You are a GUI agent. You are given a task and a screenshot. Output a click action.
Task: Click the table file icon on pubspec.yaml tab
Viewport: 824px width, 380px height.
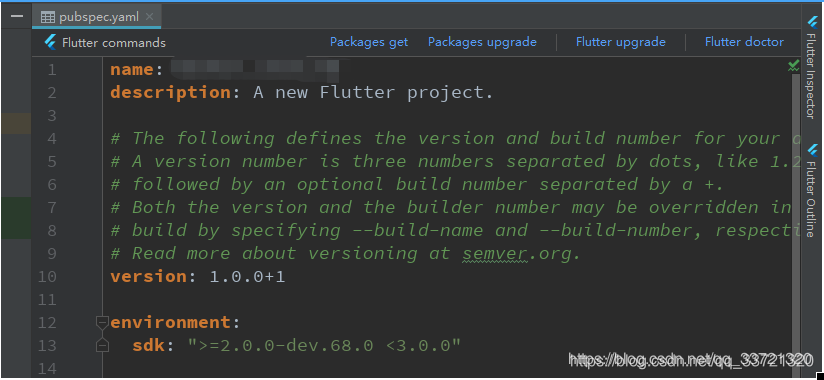(x=47, y=17)
